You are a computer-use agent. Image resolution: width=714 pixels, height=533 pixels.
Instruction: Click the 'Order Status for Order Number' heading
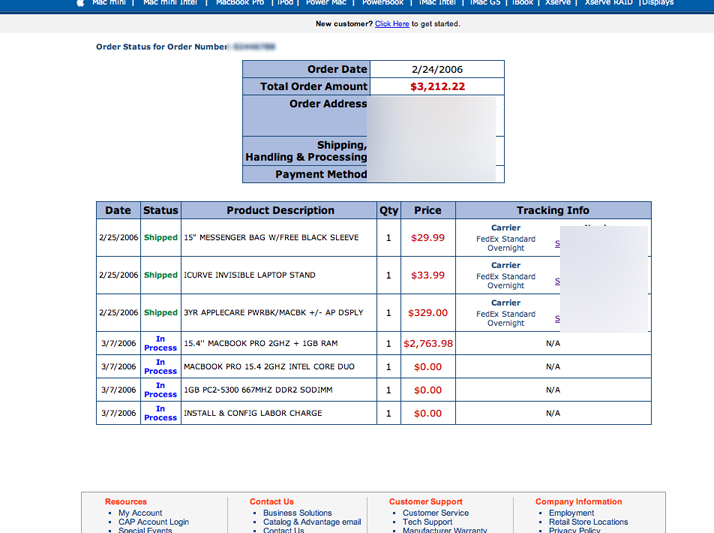pos(162,46)
